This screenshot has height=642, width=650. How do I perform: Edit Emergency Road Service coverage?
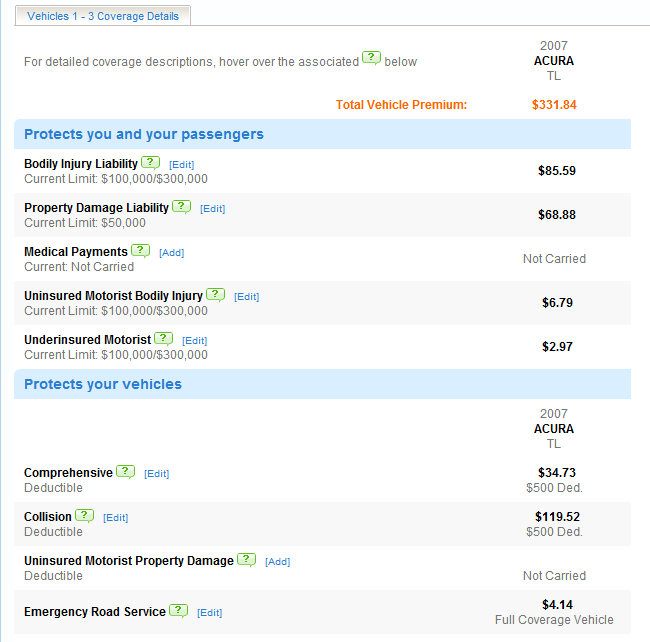(209, 612)
